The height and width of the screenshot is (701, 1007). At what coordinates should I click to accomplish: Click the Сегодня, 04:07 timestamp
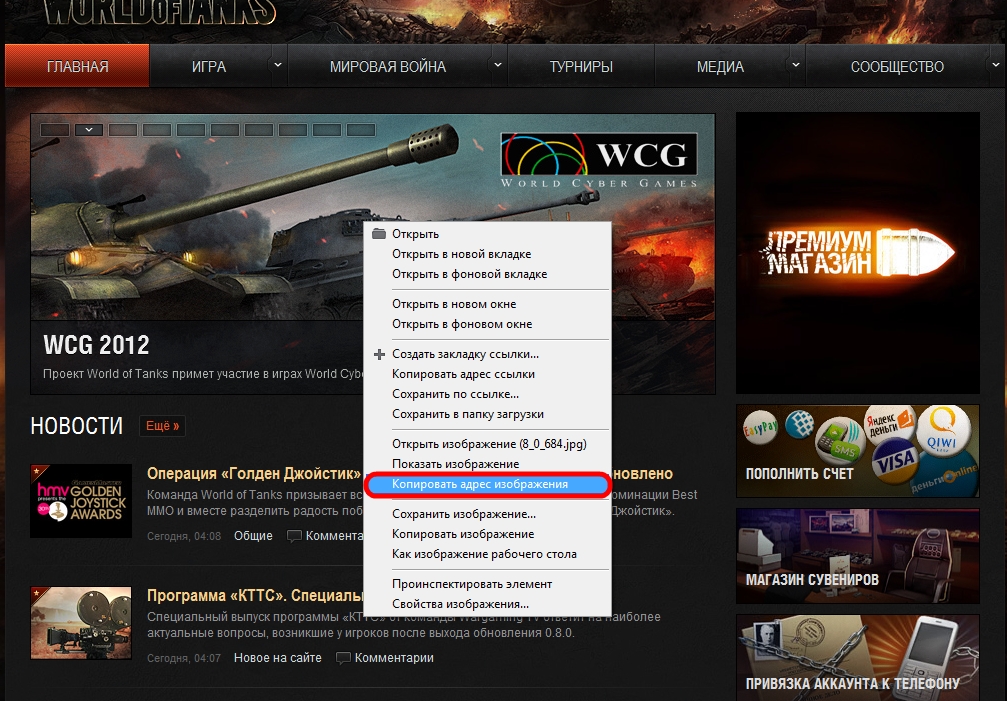184,658
